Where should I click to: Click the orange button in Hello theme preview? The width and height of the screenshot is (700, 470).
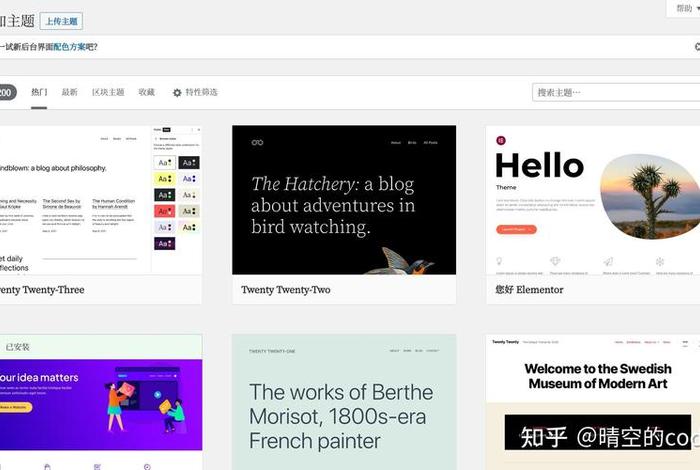(516, 229)
